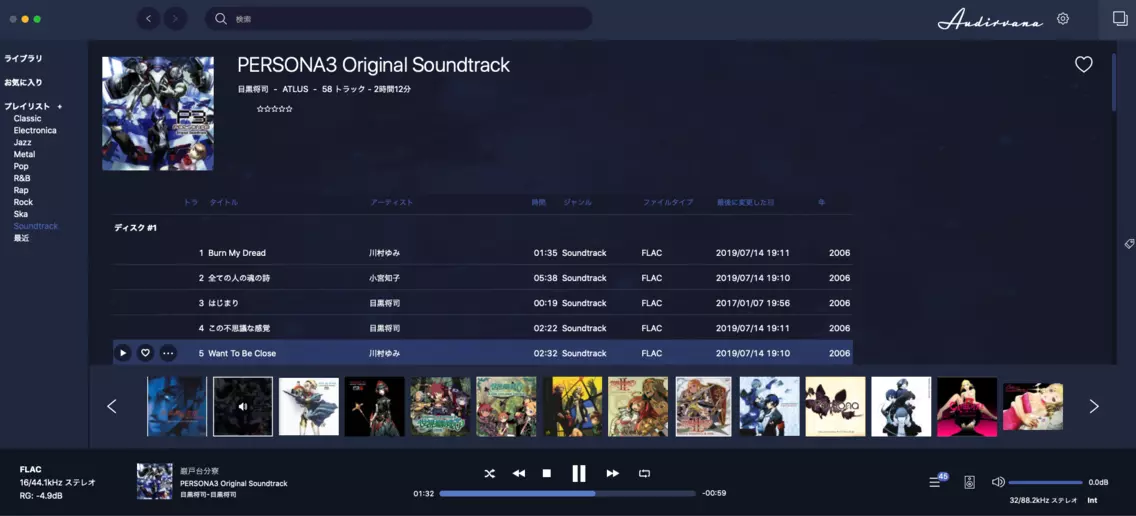Sort by the 時間 column header

(539, 203)
